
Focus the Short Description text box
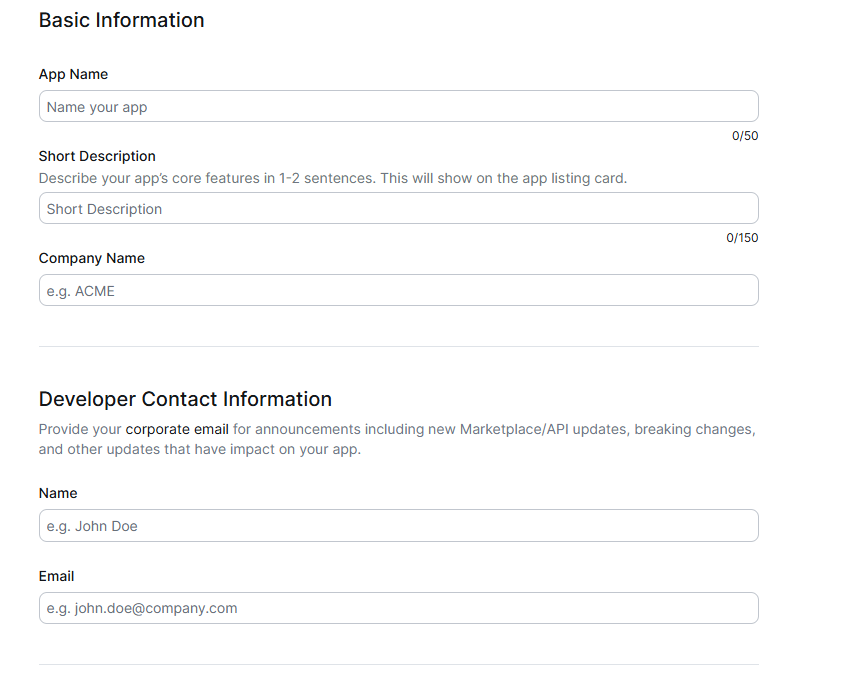click(398, 209)
